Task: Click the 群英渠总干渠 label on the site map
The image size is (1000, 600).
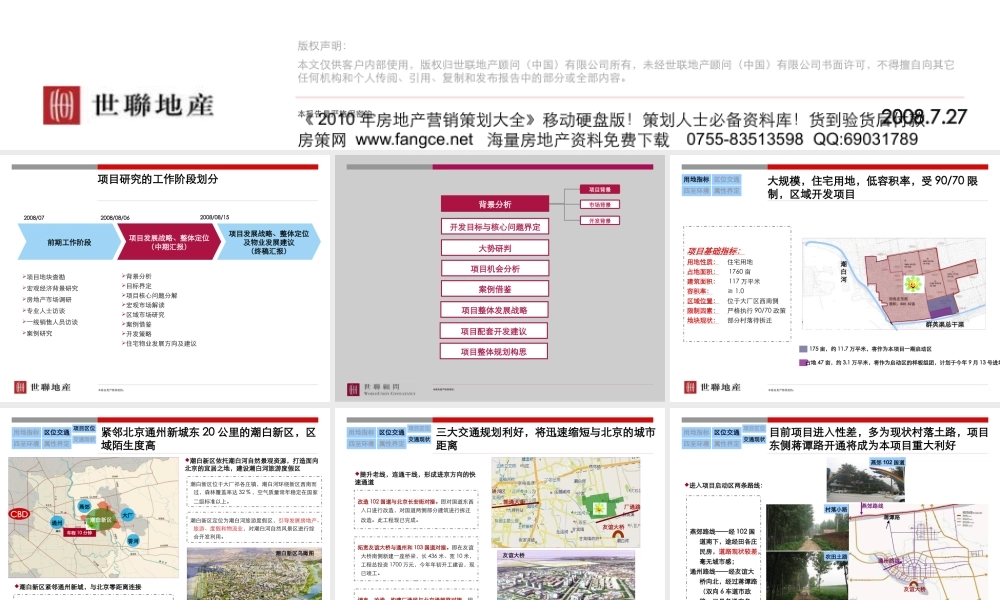Action: (945, 325)
